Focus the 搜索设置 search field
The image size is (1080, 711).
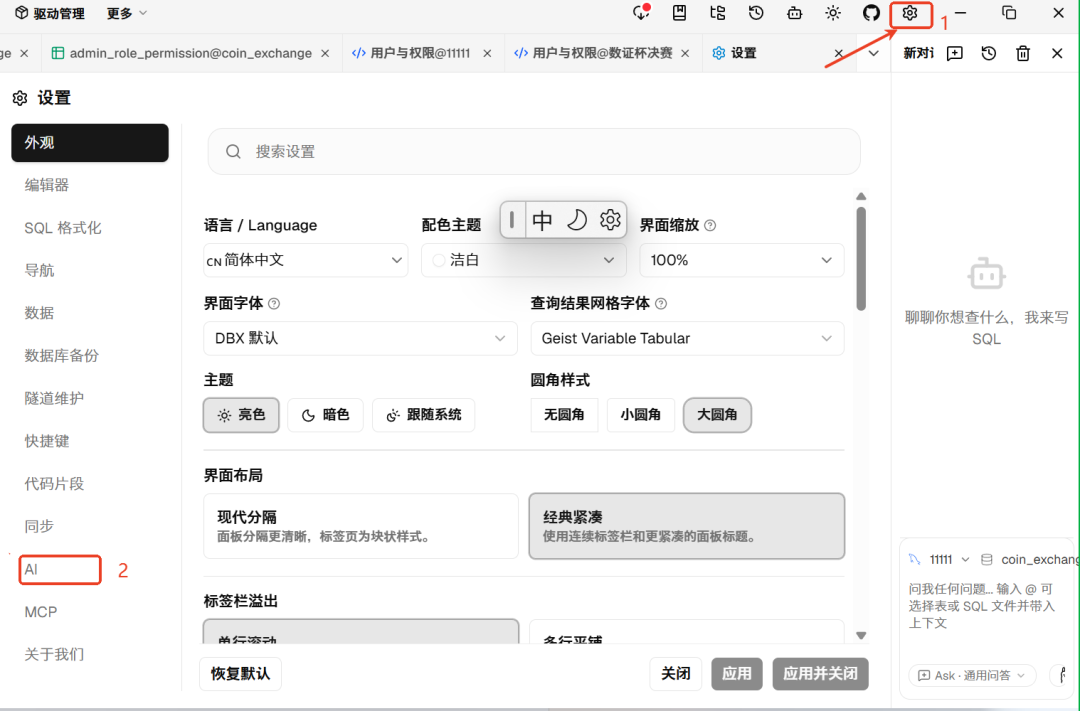(534, 152)
